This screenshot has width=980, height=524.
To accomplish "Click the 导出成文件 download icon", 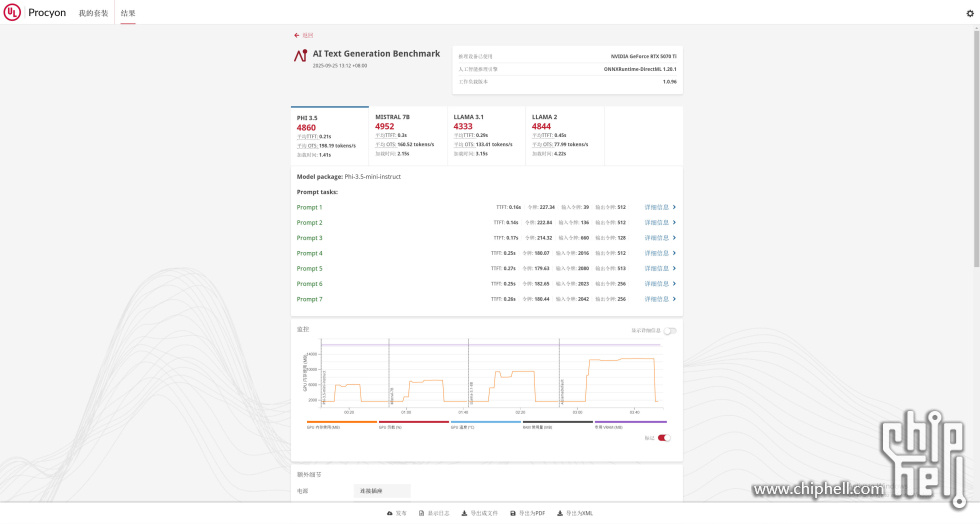I will [464, 513].
